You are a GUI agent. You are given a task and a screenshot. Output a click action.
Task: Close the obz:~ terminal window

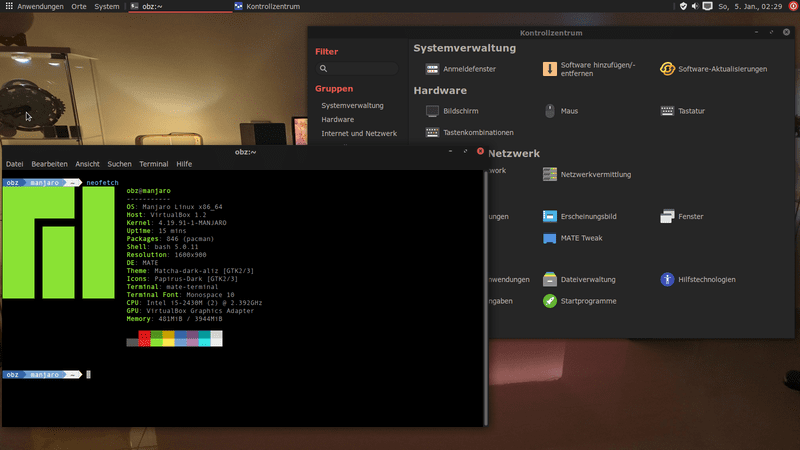click(480, 151)
